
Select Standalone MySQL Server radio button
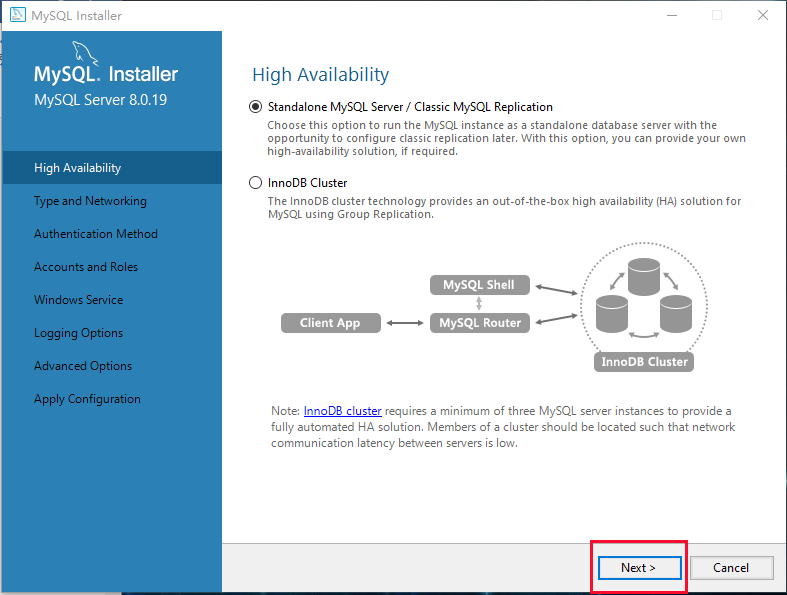tap(255, 107)
